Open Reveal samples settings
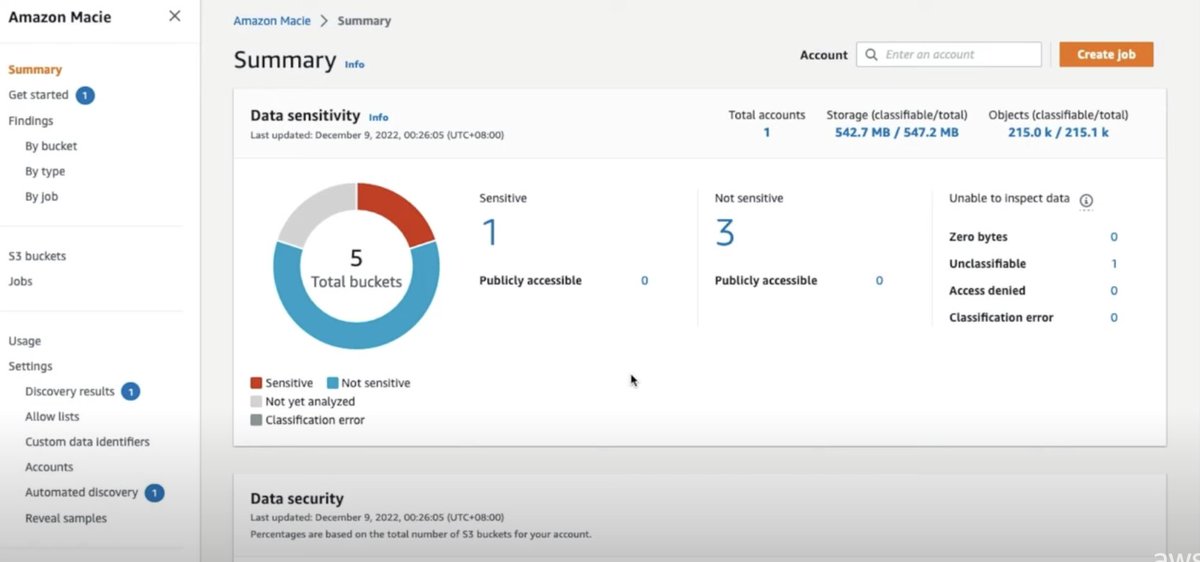Viewport: 1200px width, 562px height. click(x=66, y=518)
